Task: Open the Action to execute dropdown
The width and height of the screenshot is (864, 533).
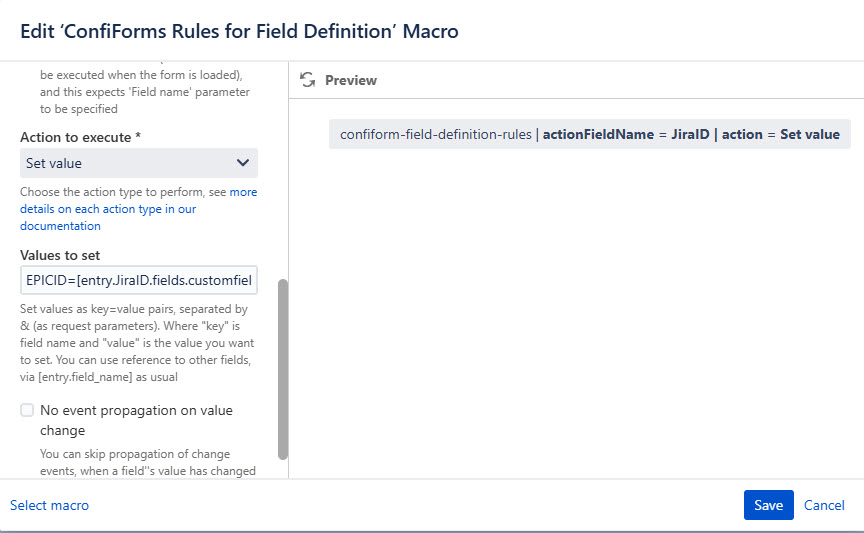Action: tap(139, 163)
